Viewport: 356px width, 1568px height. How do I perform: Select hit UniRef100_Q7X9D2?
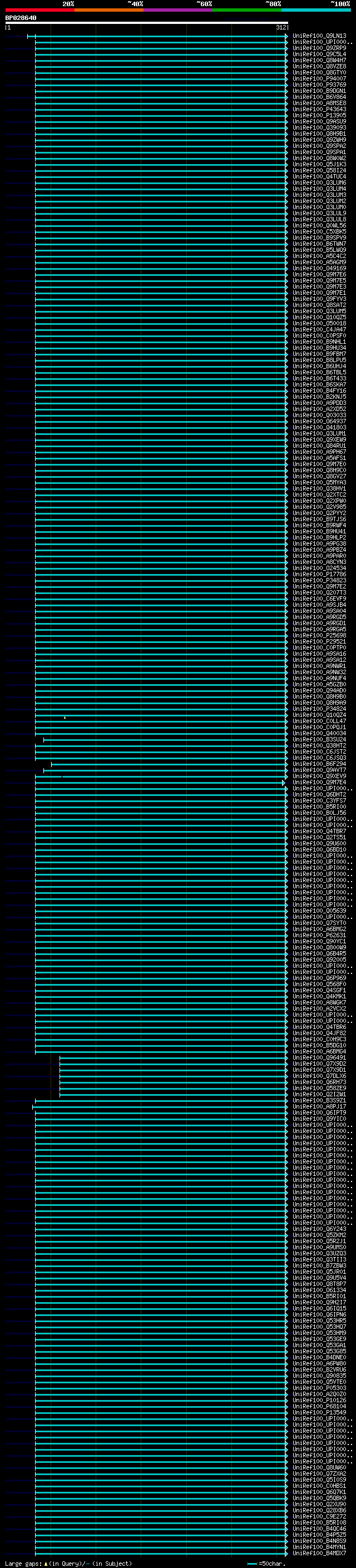pos(319,1064)
